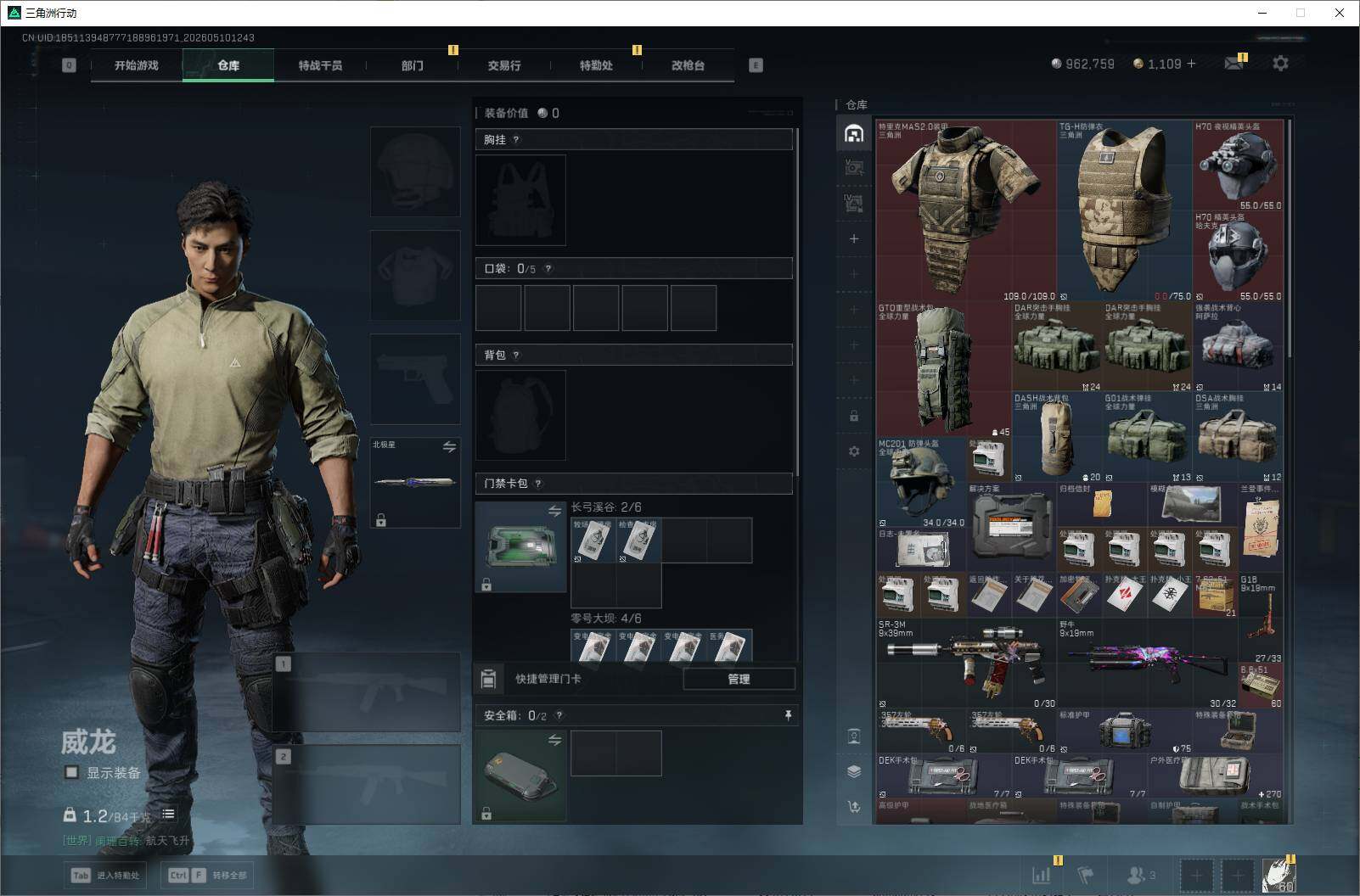Swap the key card case
Viewport: 1360px width, 896px height.
(x=554, y=511)
